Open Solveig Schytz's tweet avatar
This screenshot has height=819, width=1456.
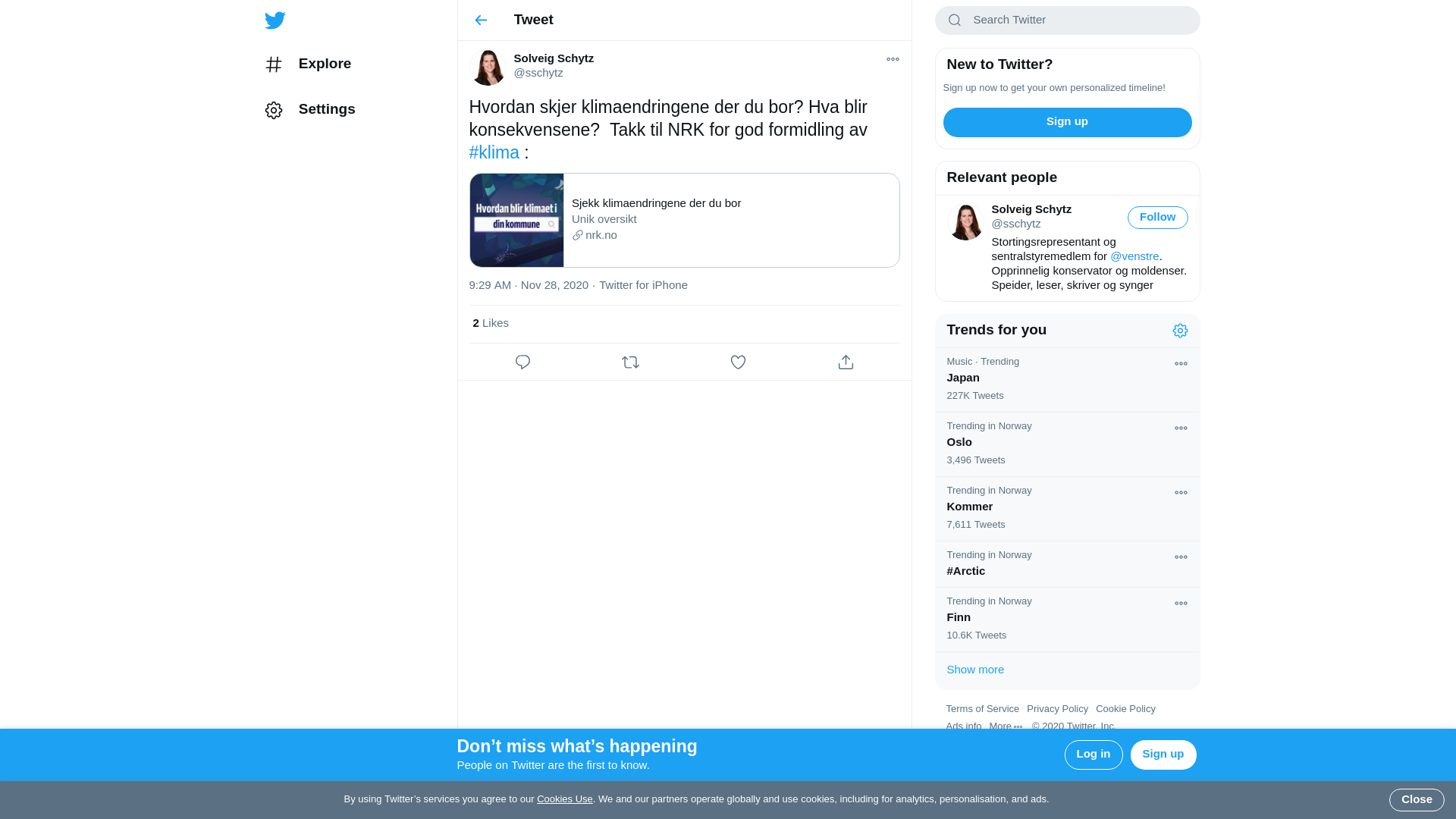[x=488, y=67]
